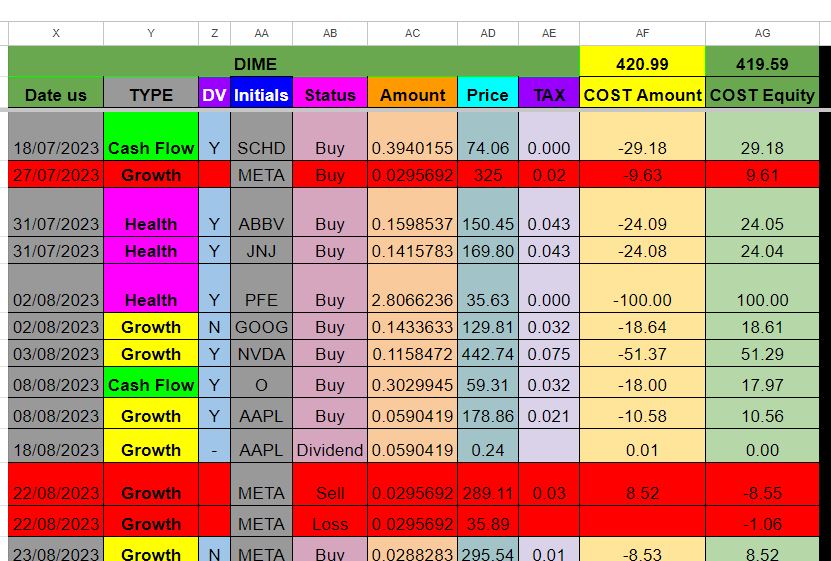Select column header AE
This screenshot has height=561, width=831.
[x=549, y=33]
